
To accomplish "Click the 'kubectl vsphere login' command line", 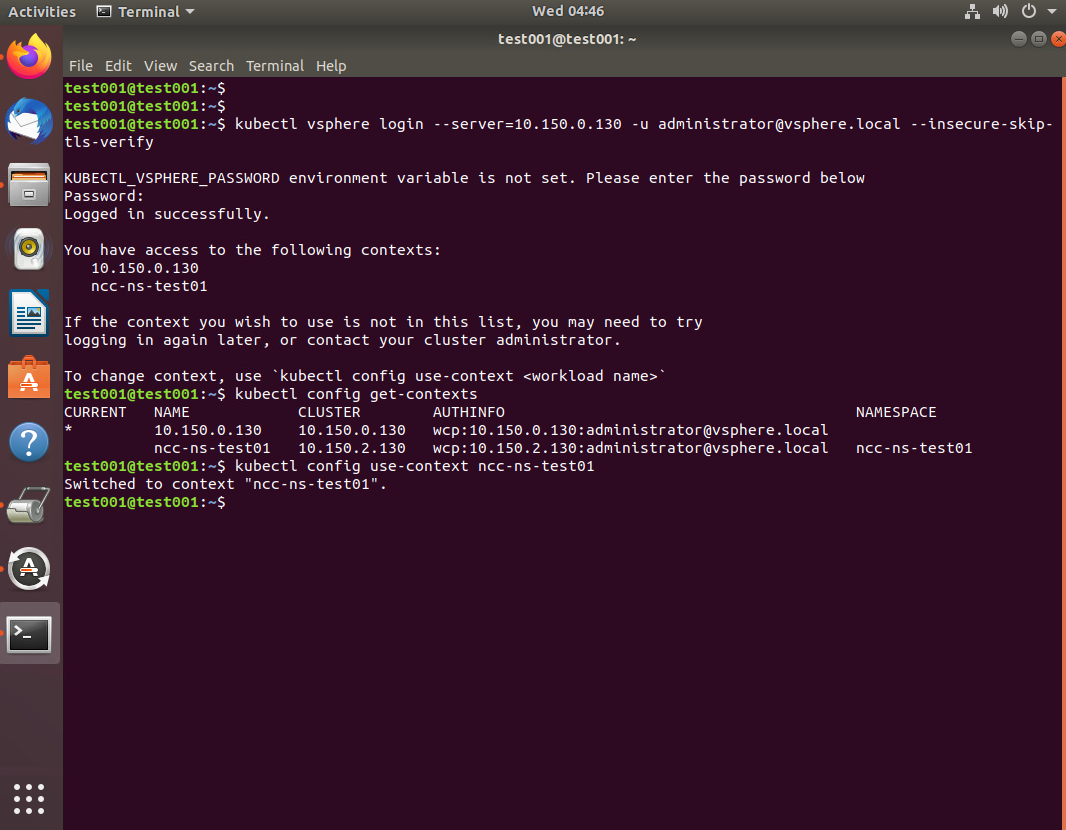I will pyautogui.click(x=558, y=133).
